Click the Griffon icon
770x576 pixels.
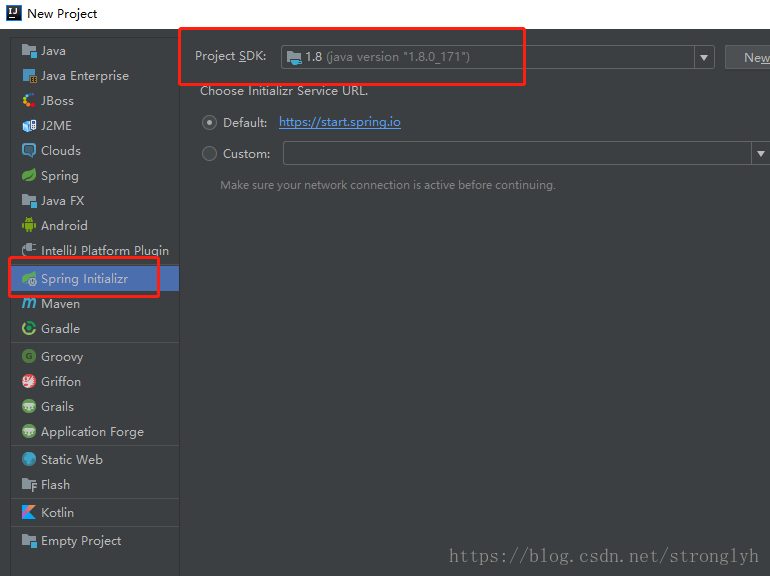pos(29,381)
